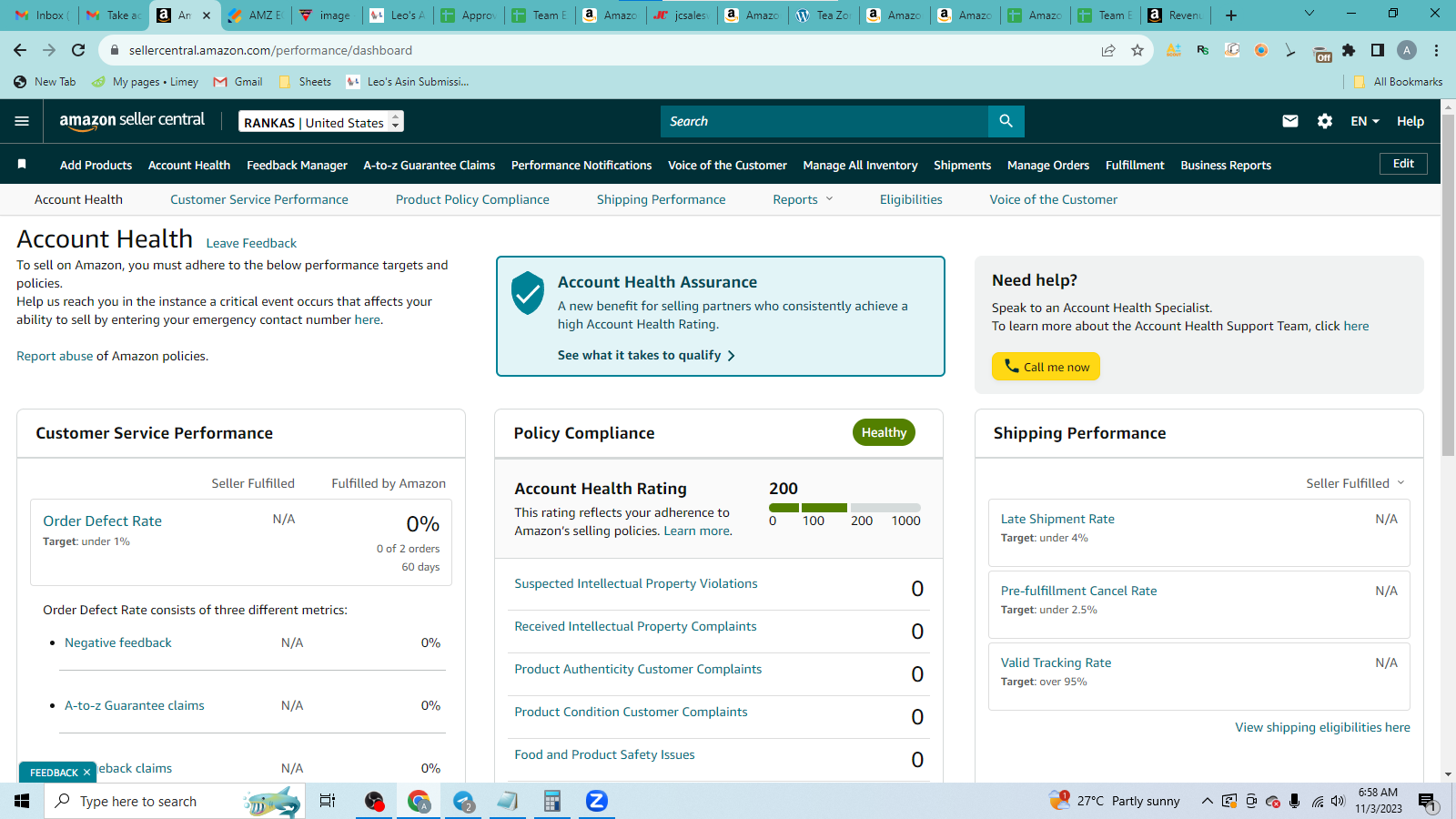Open the messages envelope icon
1456x819 pixels.
coord(1290,121)
